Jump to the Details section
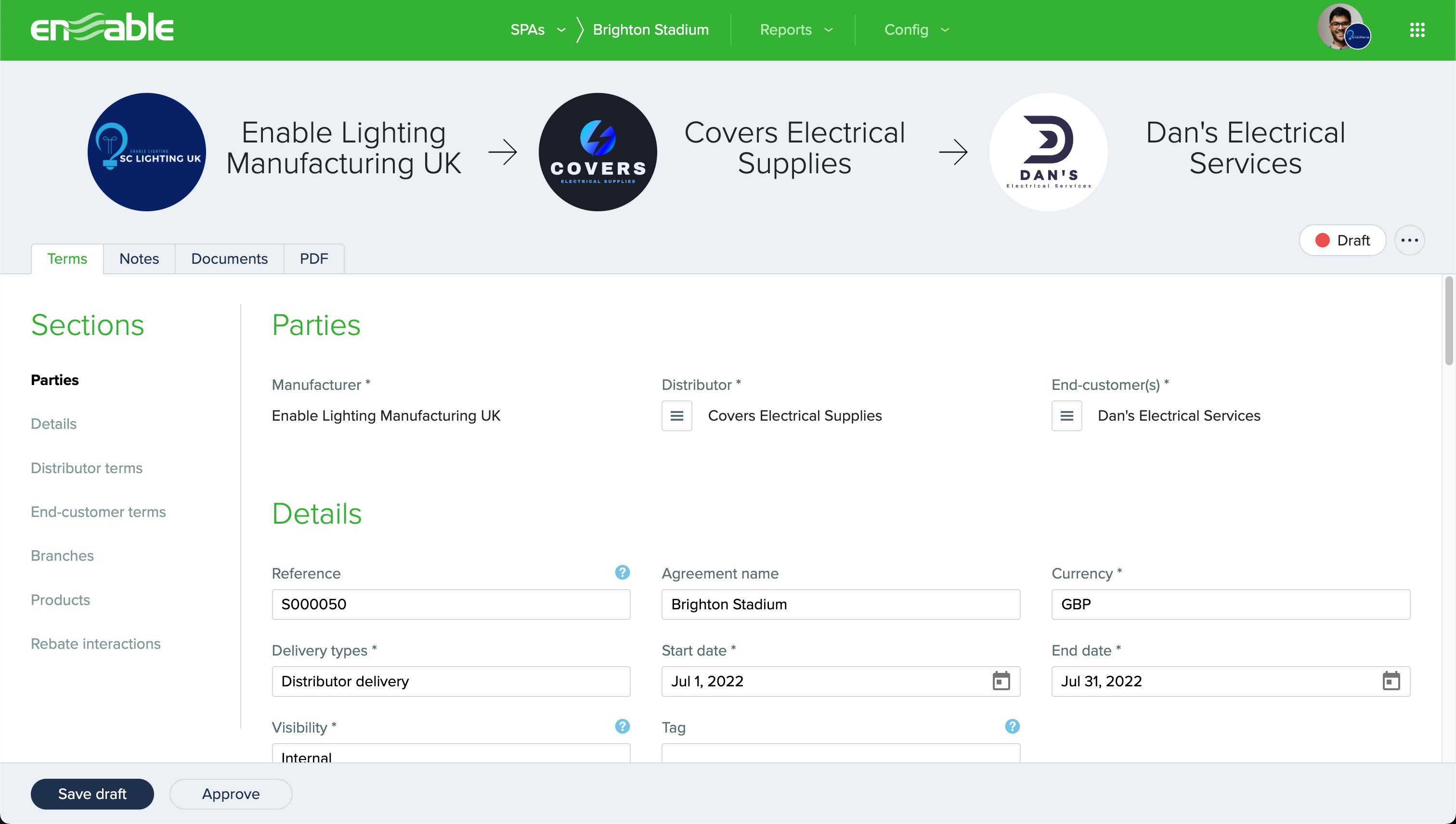Viewport: 1456px width, 824px height. coord(53,424)
